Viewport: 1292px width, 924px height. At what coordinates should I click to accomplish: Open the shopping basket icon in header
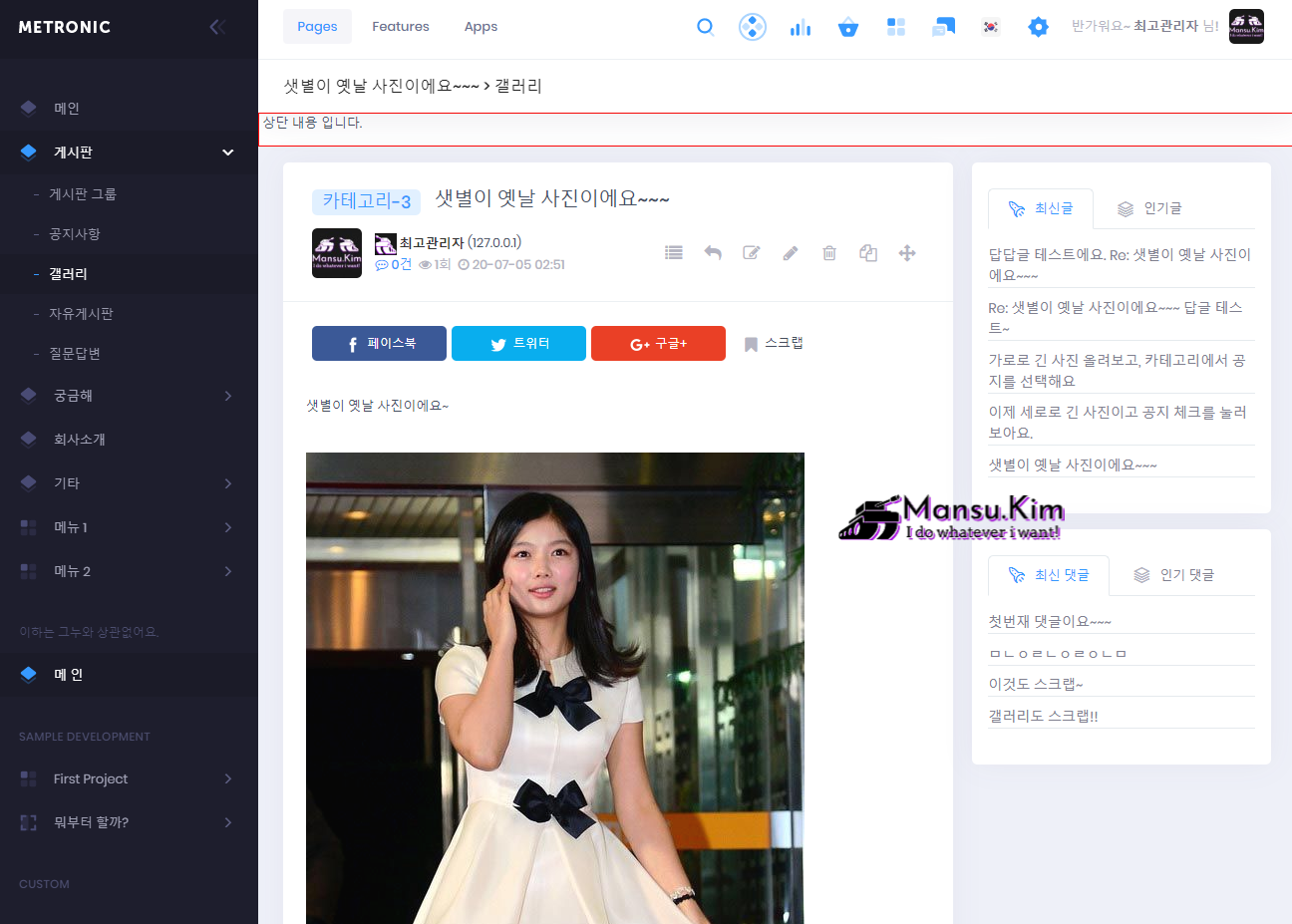(847, 27)
